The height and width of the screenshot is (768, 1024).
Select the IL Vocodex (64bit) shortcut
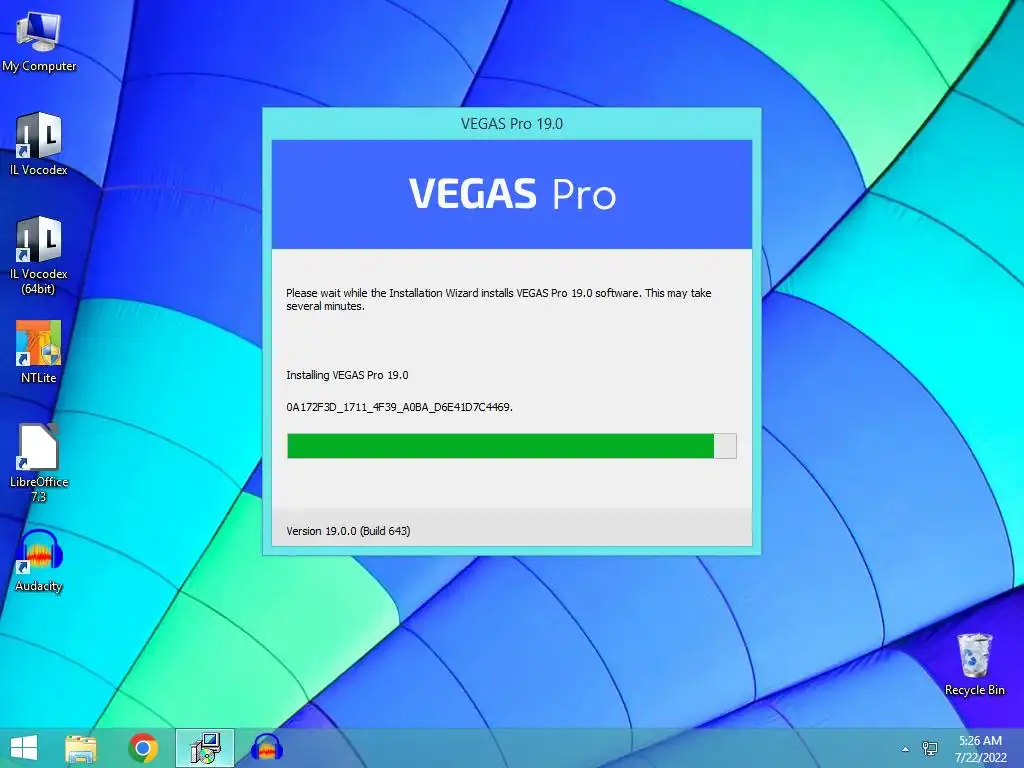click(x=39, y=255)
